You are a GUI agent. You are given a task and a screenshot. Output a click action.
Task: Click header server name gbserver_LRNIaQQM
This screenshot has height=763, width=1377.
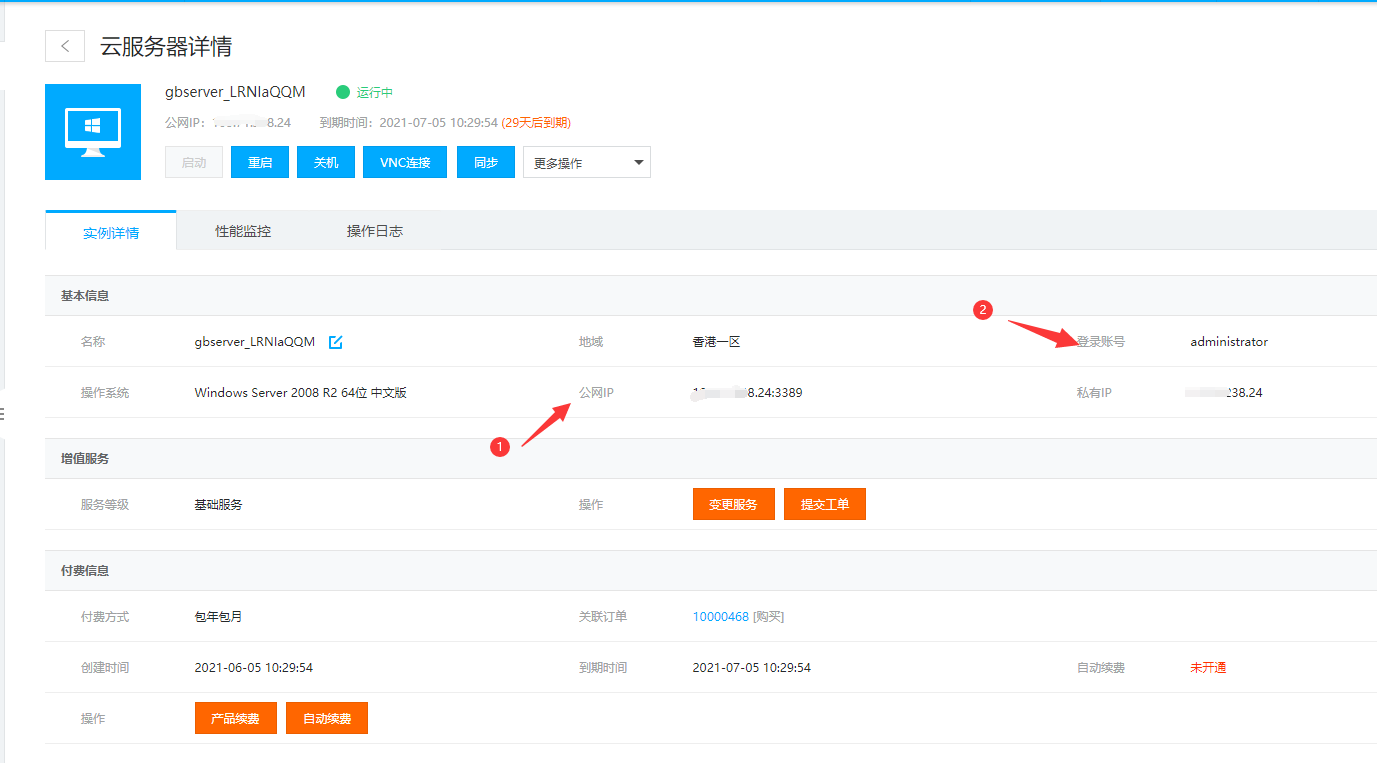click(x=235, y=92)
